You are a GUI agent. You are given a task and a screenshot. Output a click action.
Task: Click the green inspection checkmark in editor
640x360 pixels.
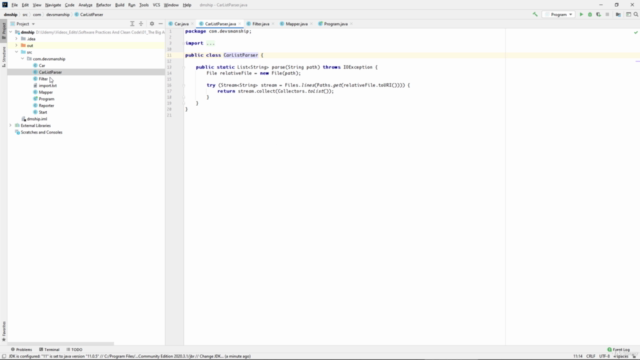[x=636, y=32]
